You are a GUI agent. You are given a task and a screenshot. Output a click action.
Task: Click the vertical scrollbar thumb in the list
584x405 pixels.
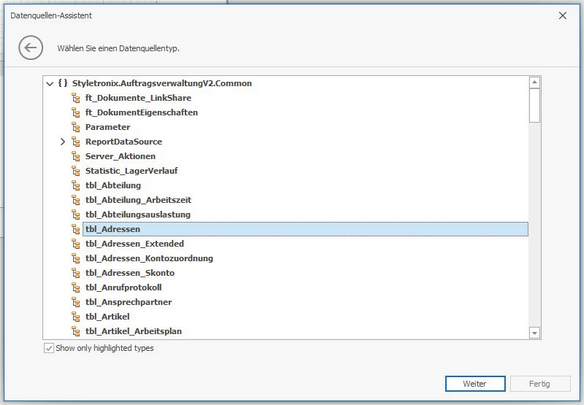(x=534, y=105)
